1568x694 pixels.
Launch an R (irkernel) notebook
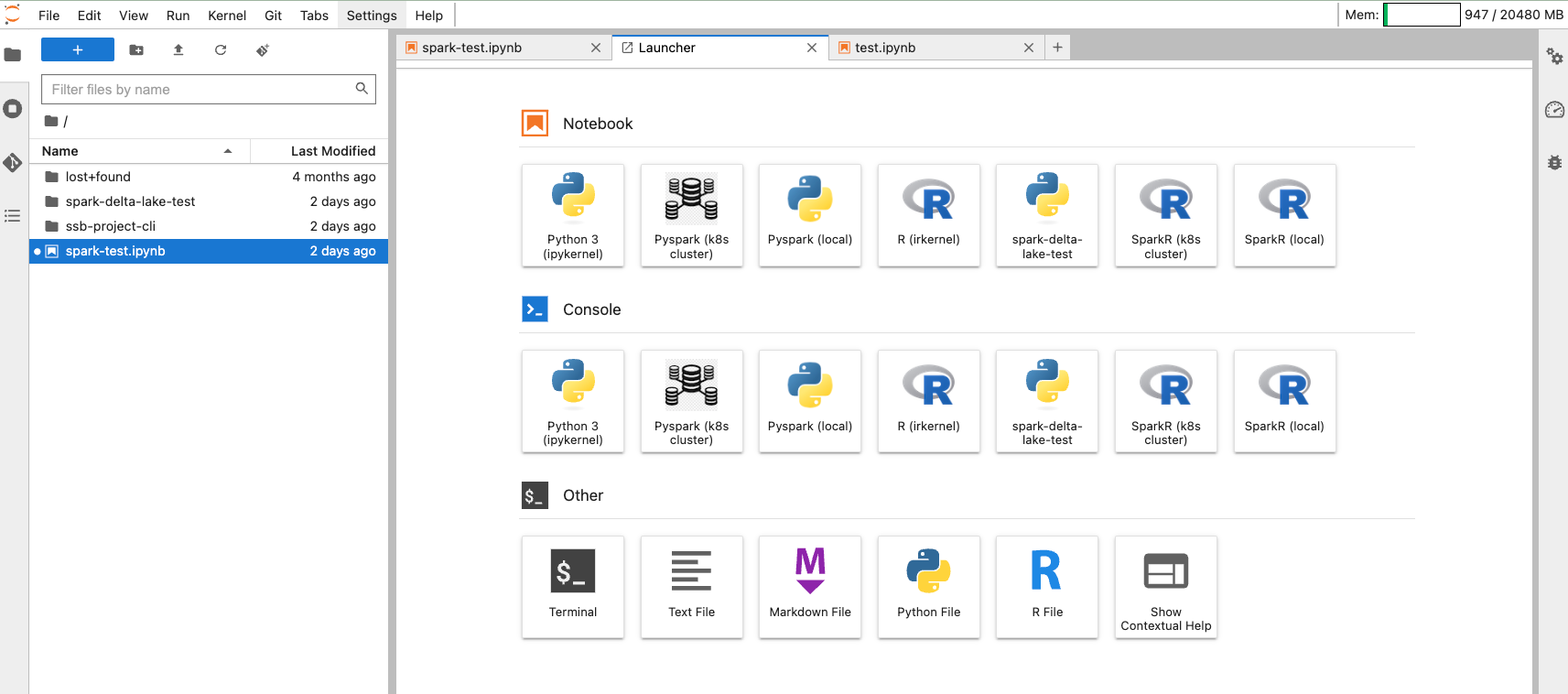pyautogui.click(x=929, y=216)
